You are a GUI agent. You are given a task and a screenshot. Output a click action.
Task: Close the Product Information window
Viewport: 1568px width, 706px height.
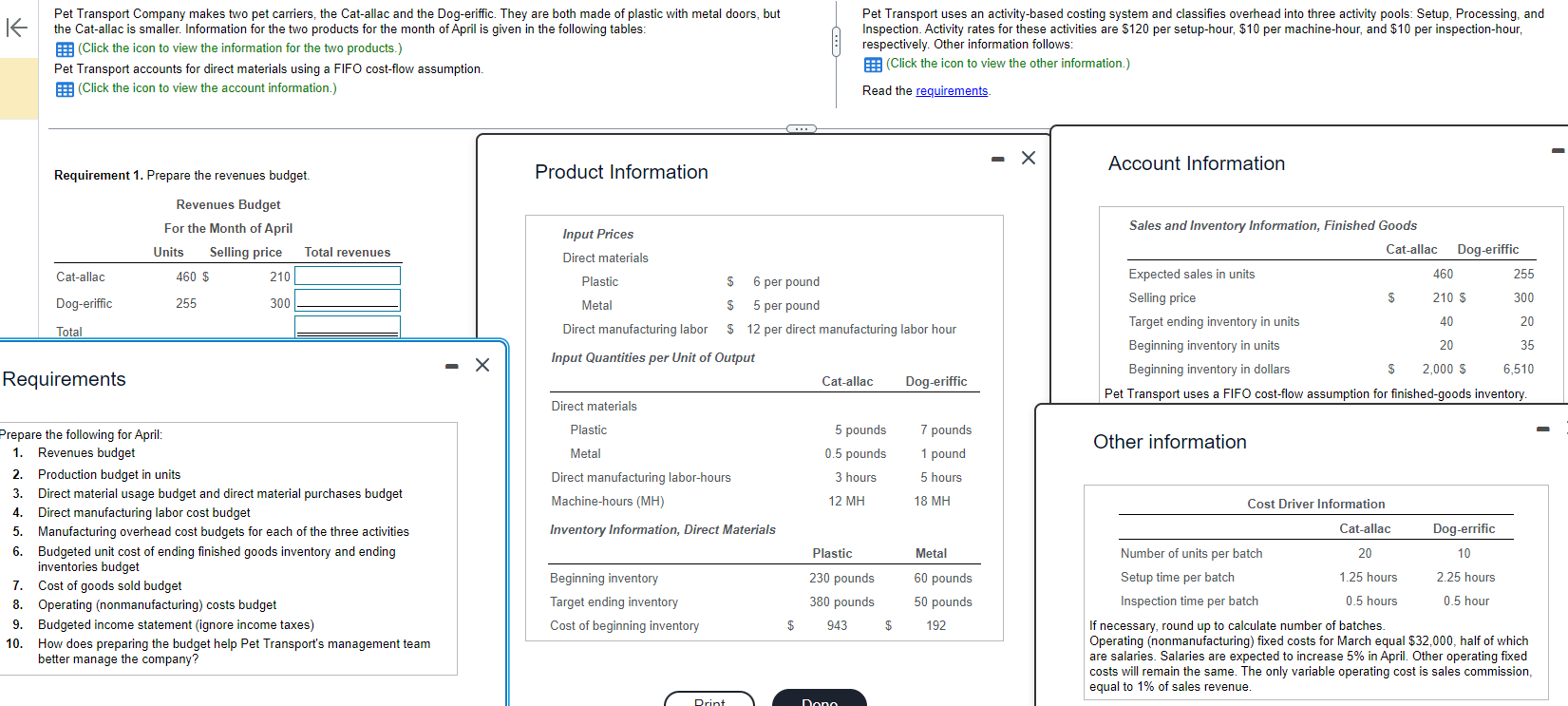point(1029,158)
